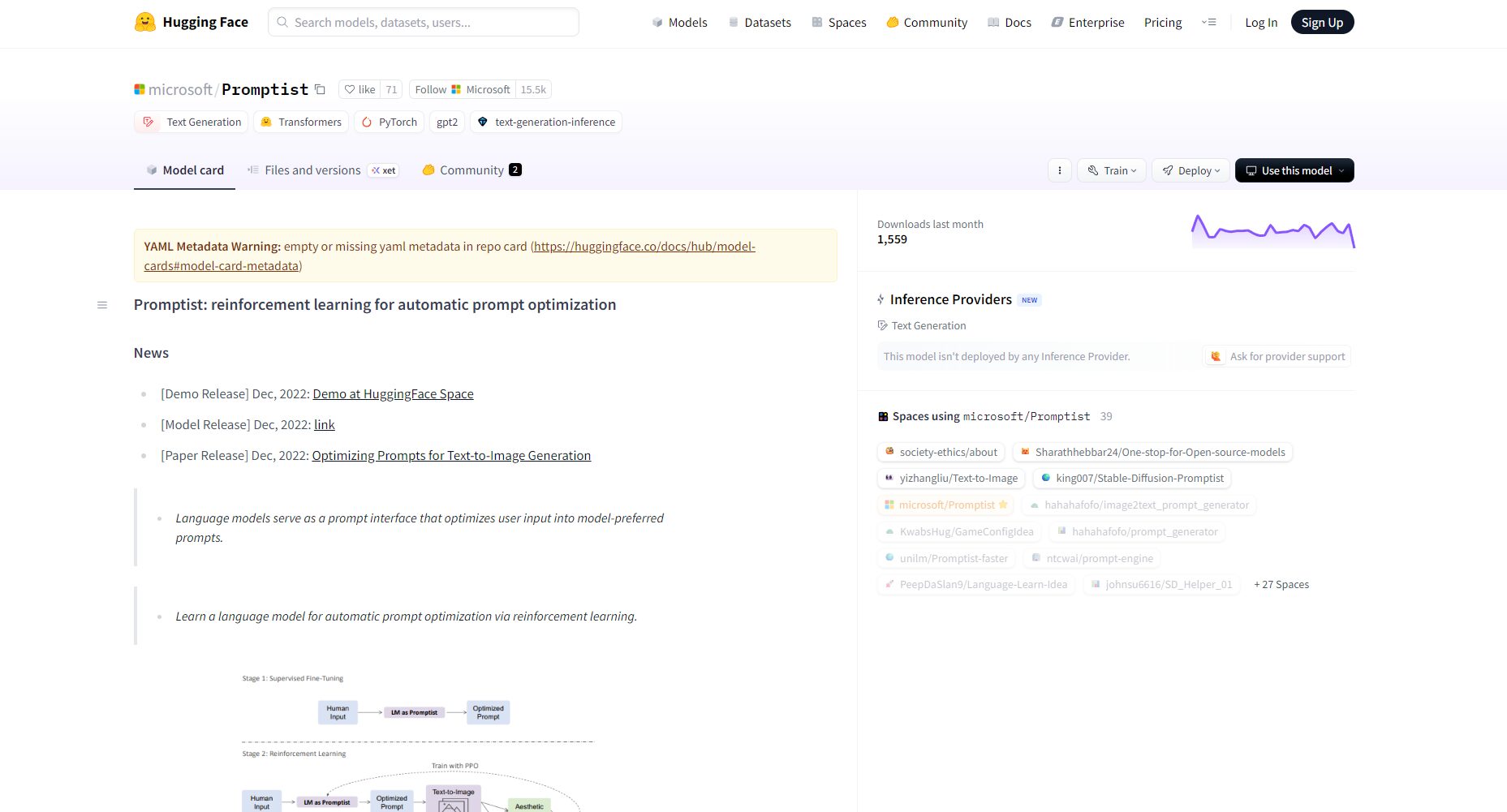1507x812 pixels.
Task: Open PeepDaSlan9/Language-Learn-Idea space
Action: pyautogui.click(x=975, y=584)
